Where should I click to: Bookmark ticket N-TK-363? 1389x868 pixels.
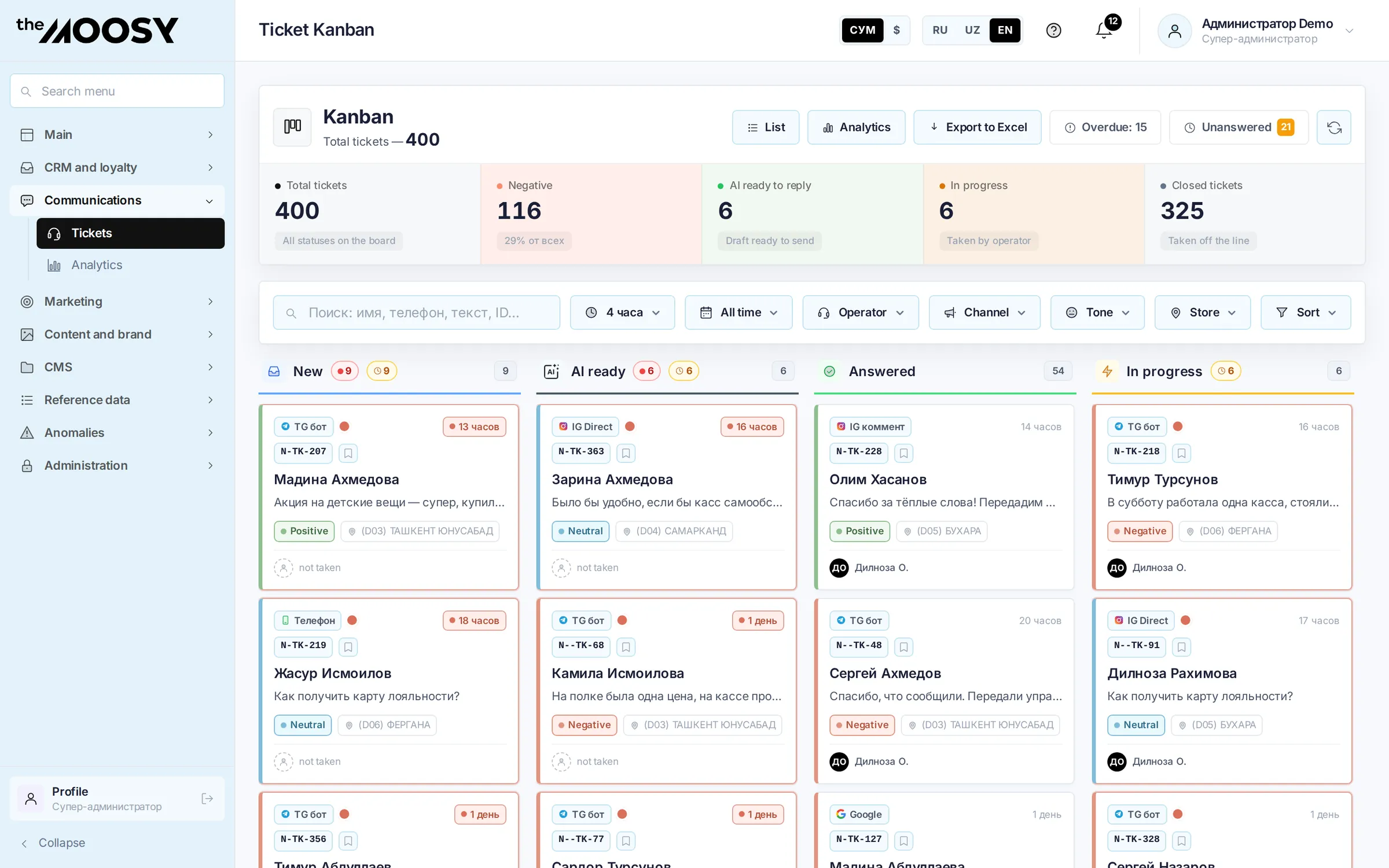click(626, 453)
